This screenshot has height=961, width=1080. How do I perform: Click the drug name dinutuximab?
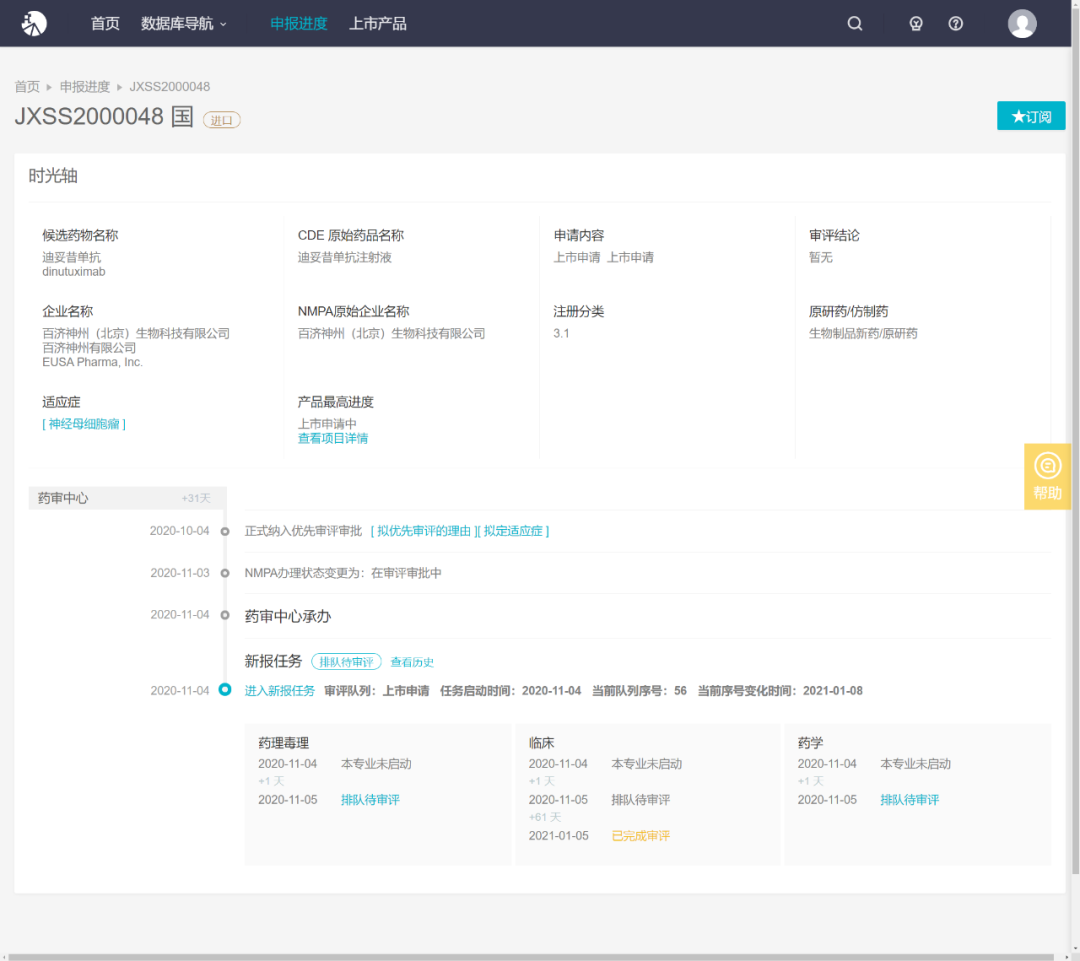click(74, 272)
